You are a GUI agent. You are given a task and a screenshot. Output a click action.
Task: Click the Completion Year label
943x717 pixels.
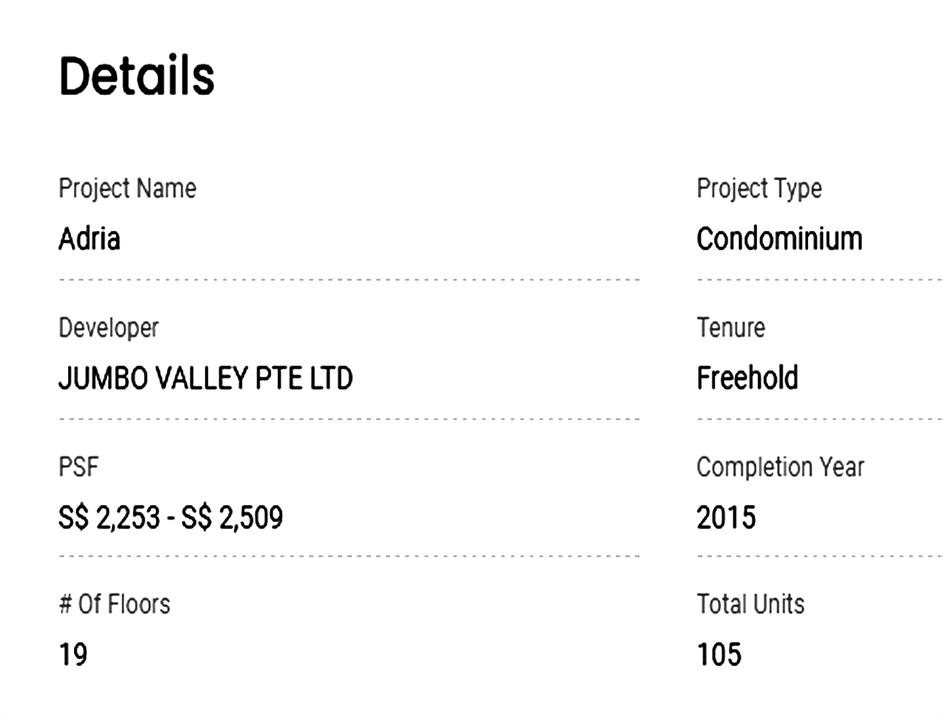pos(780,466)
